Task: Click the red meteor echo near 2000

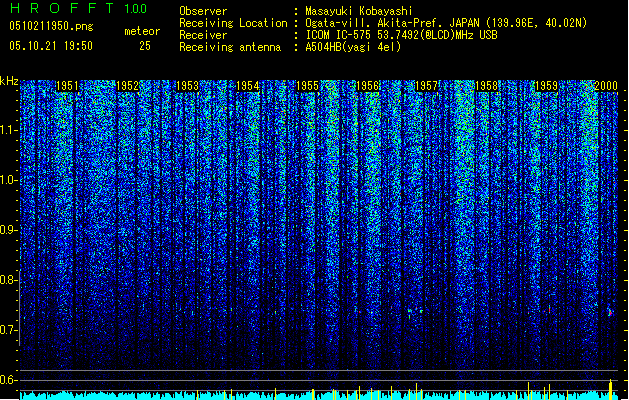Action: pos(610,312)
